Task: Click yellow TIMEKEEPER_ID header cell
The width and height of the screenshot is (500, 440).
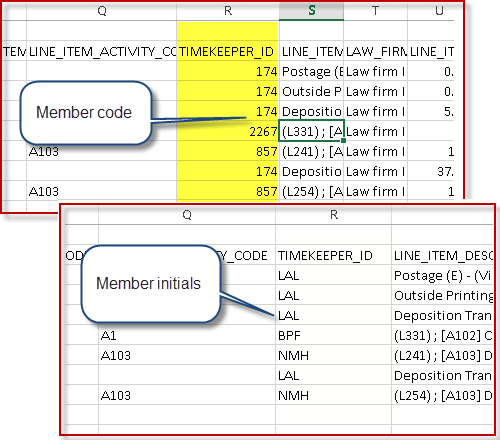Action: 228,52
